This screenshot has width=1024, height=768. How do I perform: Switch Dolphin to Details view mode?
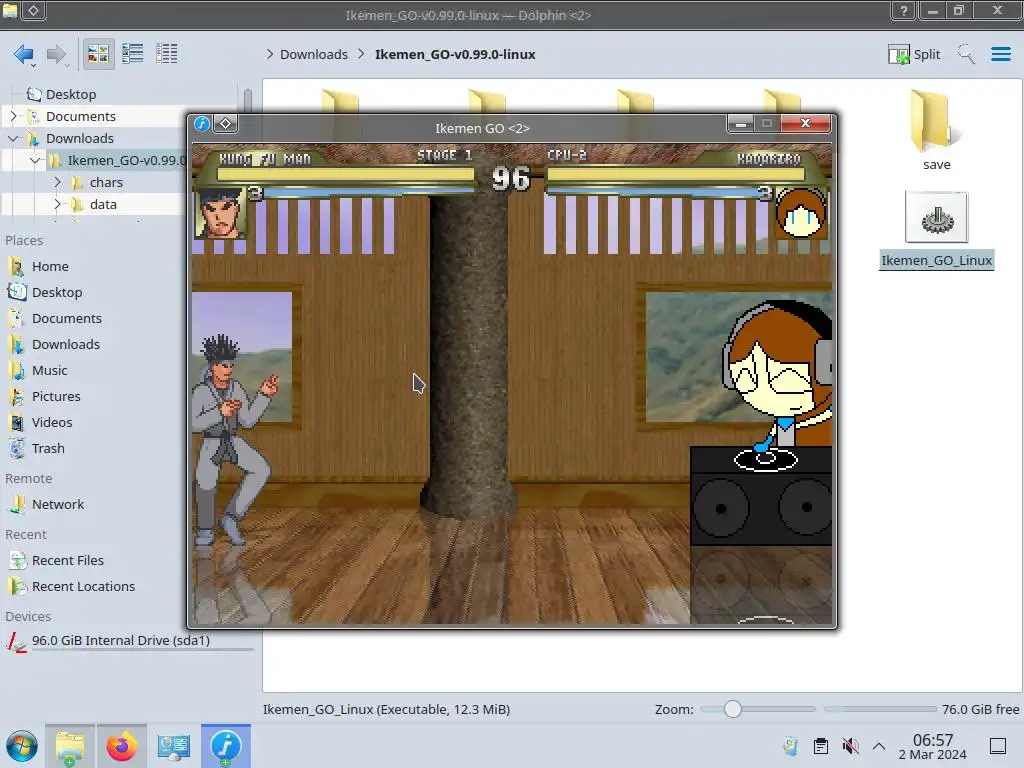coord(167,54)
